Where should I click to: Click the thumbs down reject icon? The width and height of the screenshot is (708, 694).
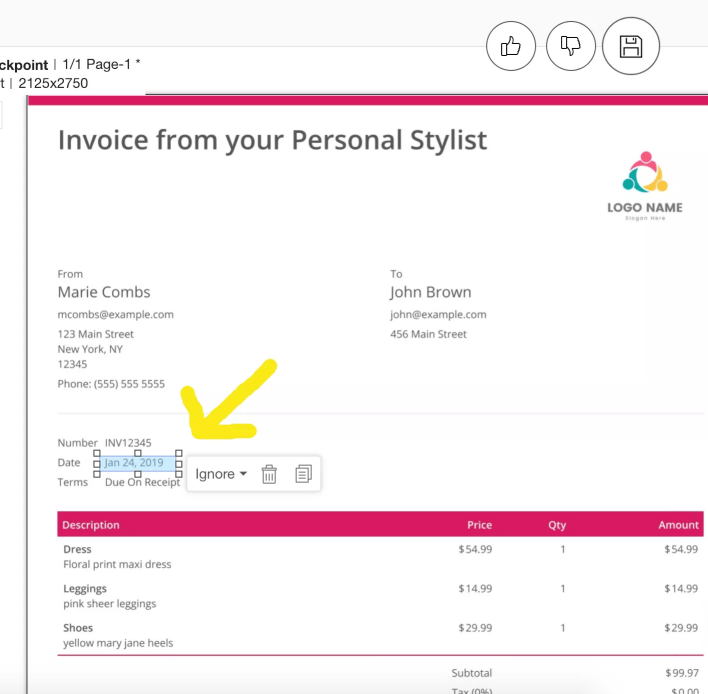coord(571,46)
